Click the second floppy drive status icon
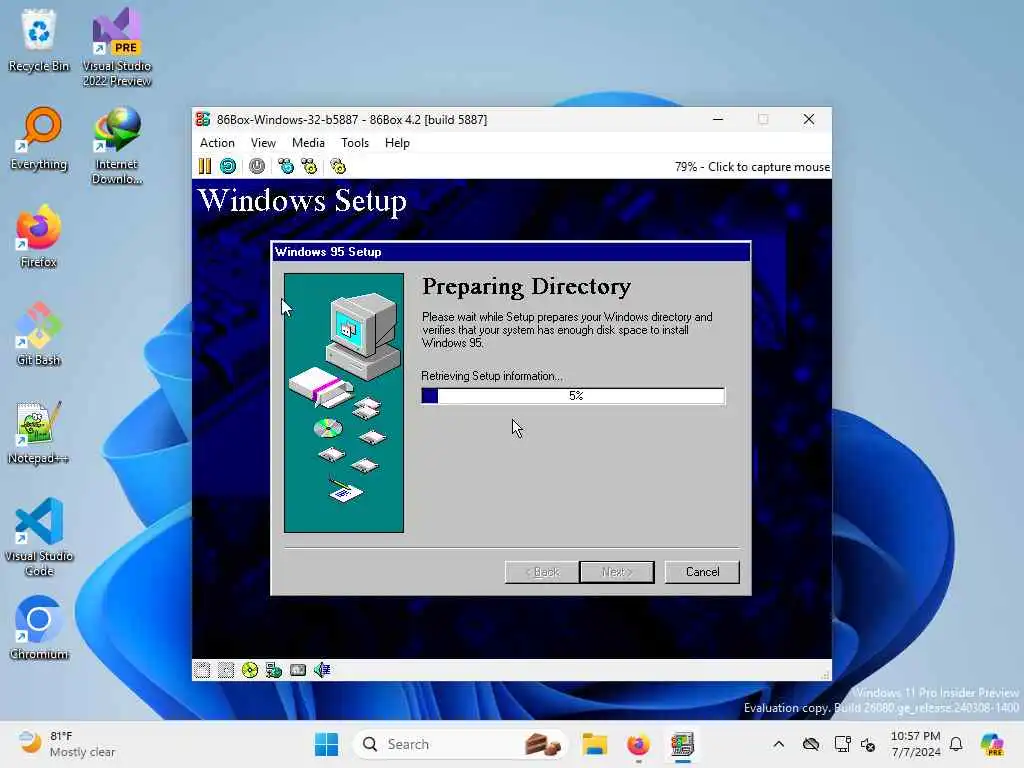 226,670
